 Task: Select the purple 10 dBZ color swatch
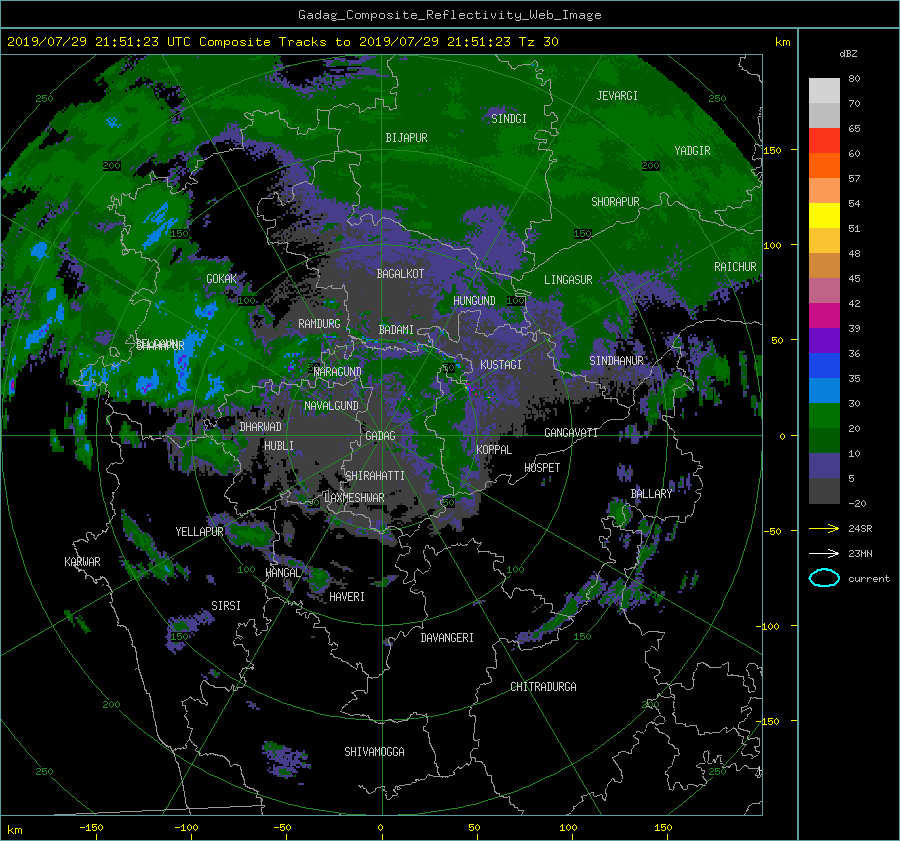(x=824, y=466)
